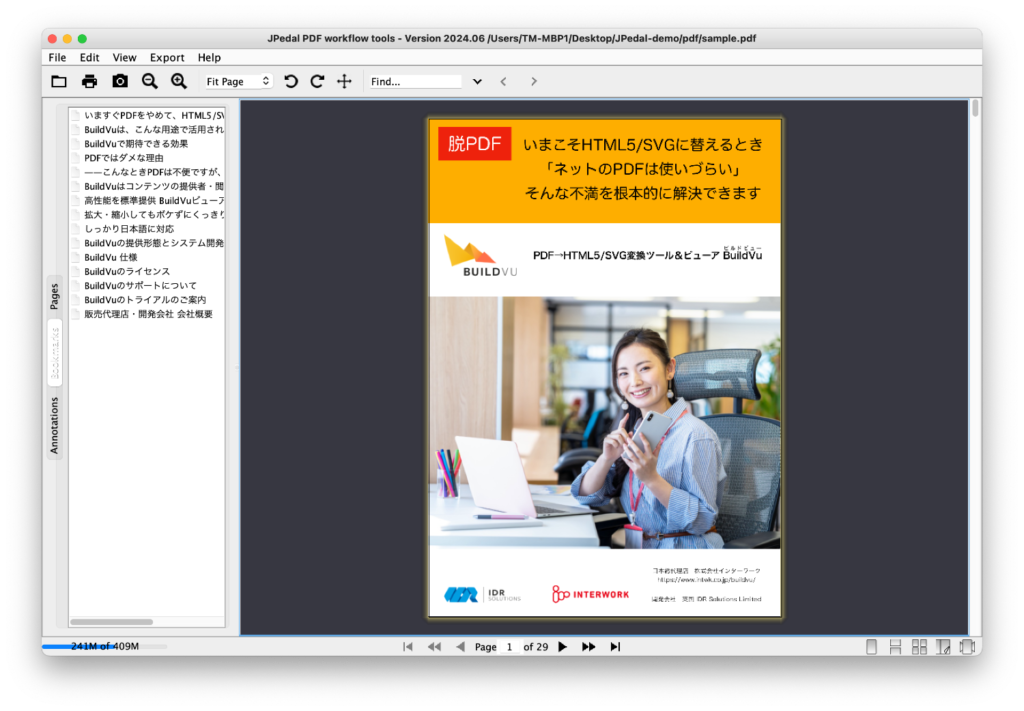Click the bookmarks panel horizontal scrollbar

pos(112,622)
